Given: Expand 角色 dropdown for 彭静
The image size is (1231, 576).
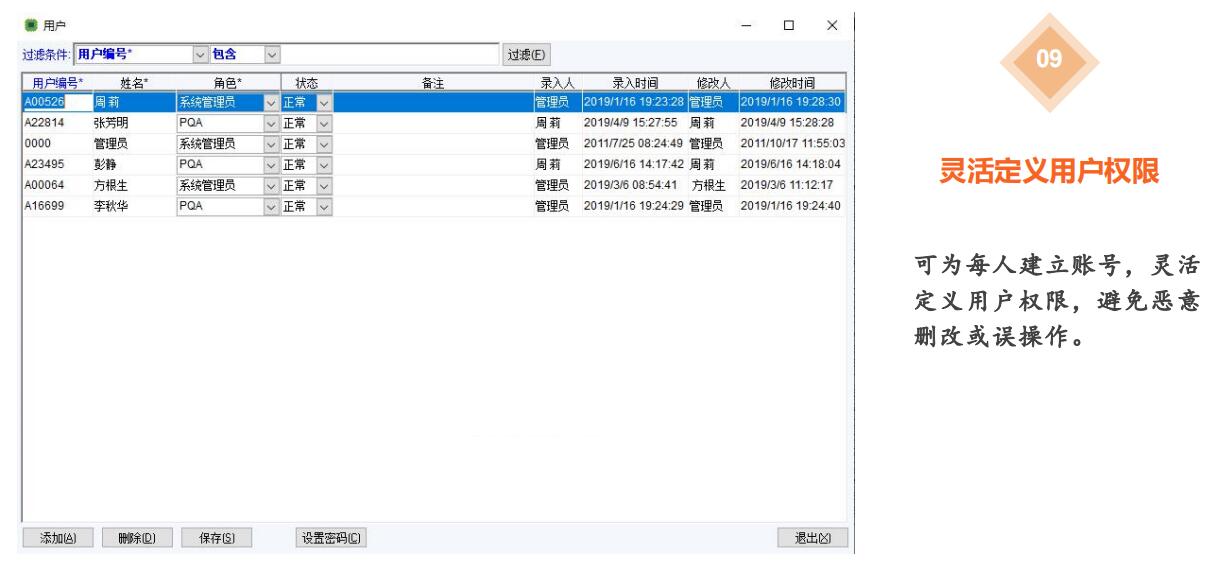Looking at the screenshot, I should coord(270,164).
